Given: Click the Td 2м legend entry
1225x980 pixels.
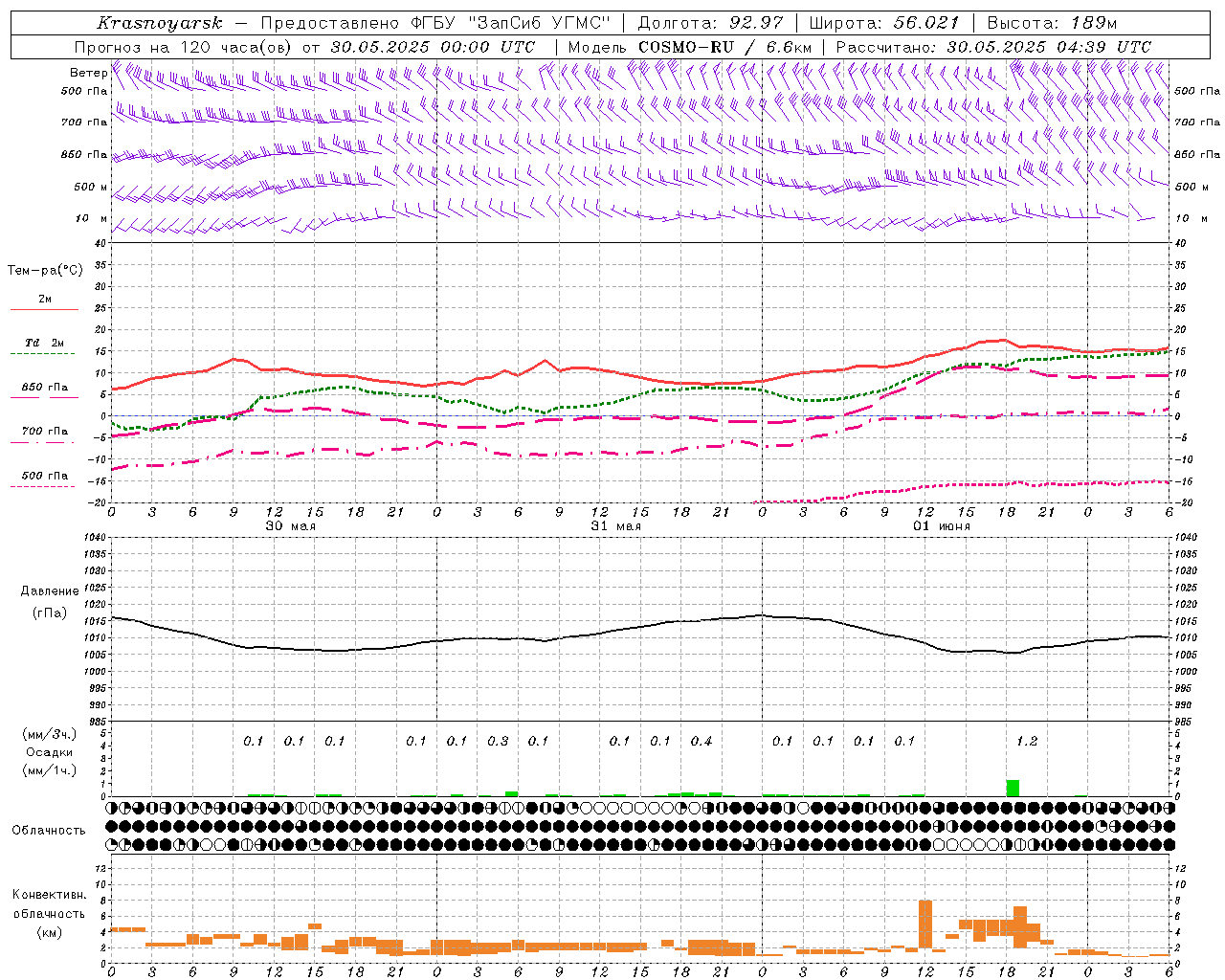Looking at the screenshot, I should click(45, 343).
